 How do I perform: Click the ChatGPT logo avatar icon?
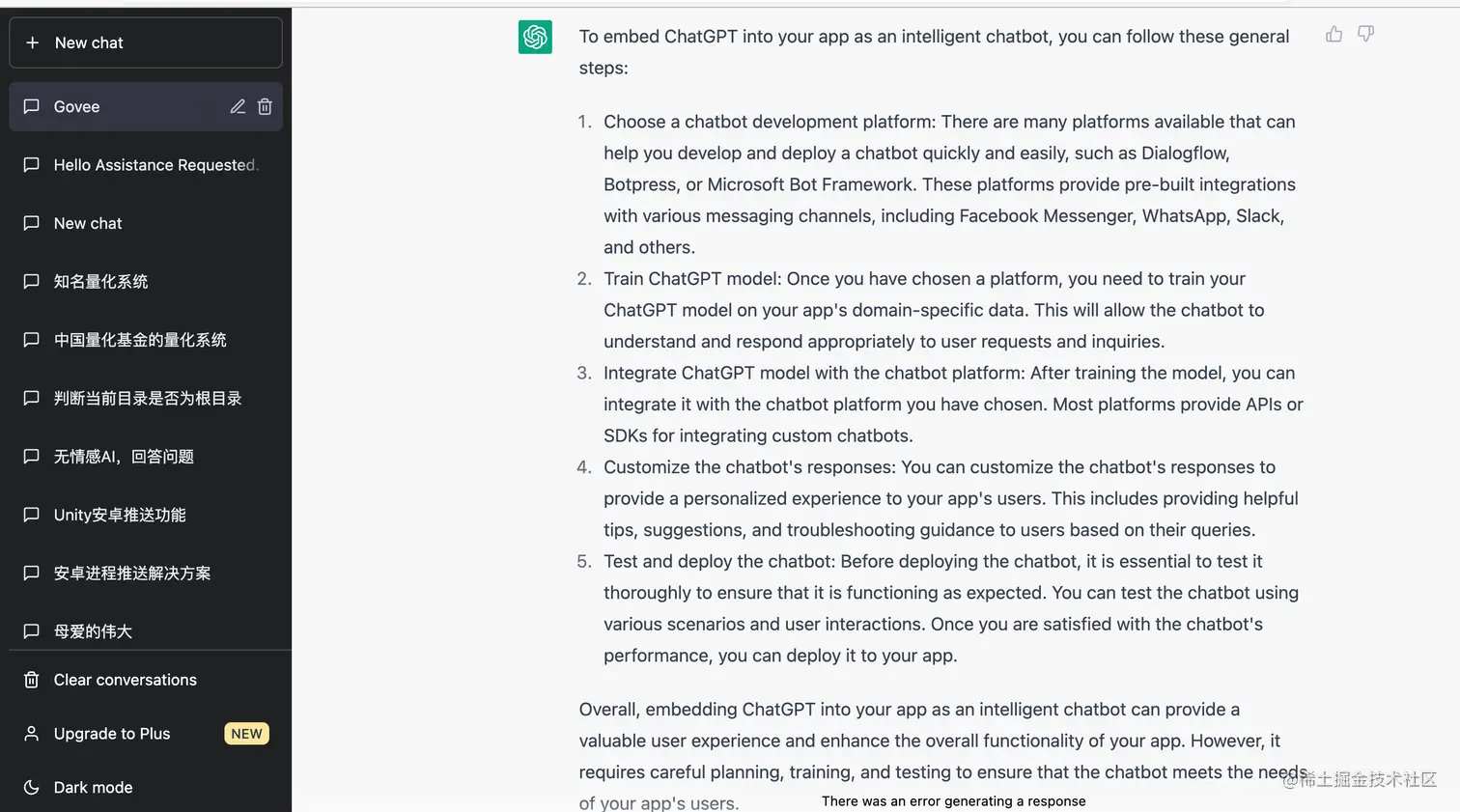(x=535, y=38)
